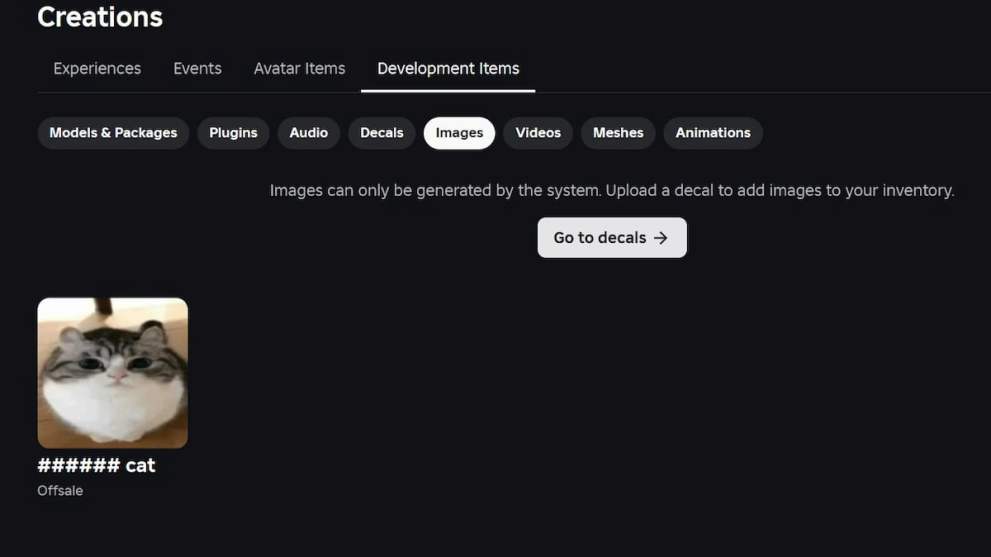Choose the Decals category chip

coord(381,133)
